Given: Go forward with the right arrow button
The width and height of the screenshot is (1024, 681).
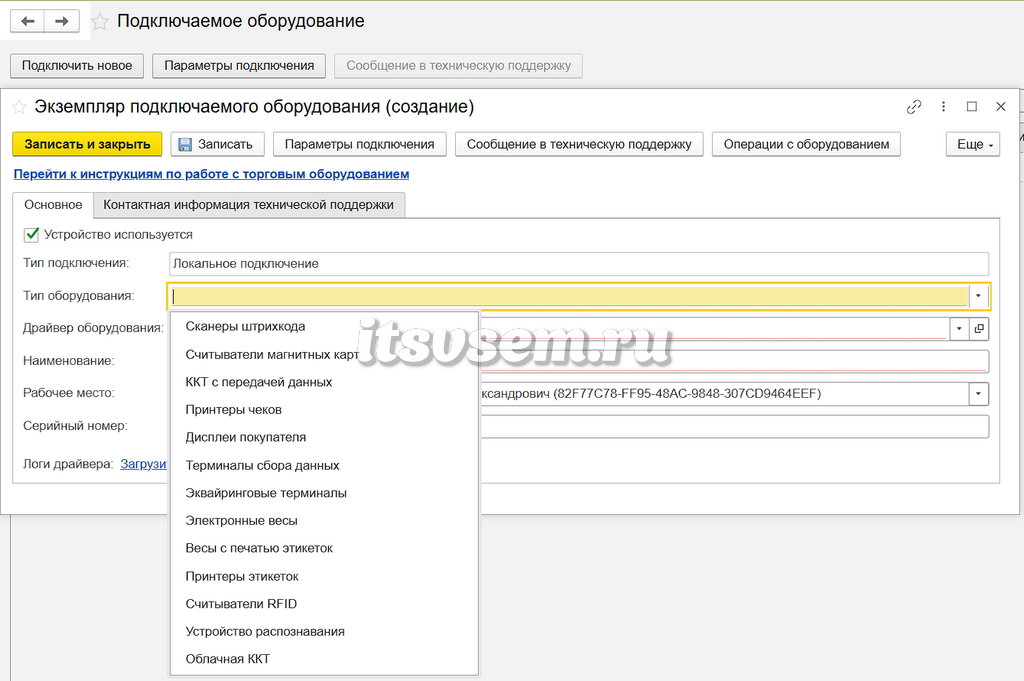Looking at the screenshot, I should [62, 22].
